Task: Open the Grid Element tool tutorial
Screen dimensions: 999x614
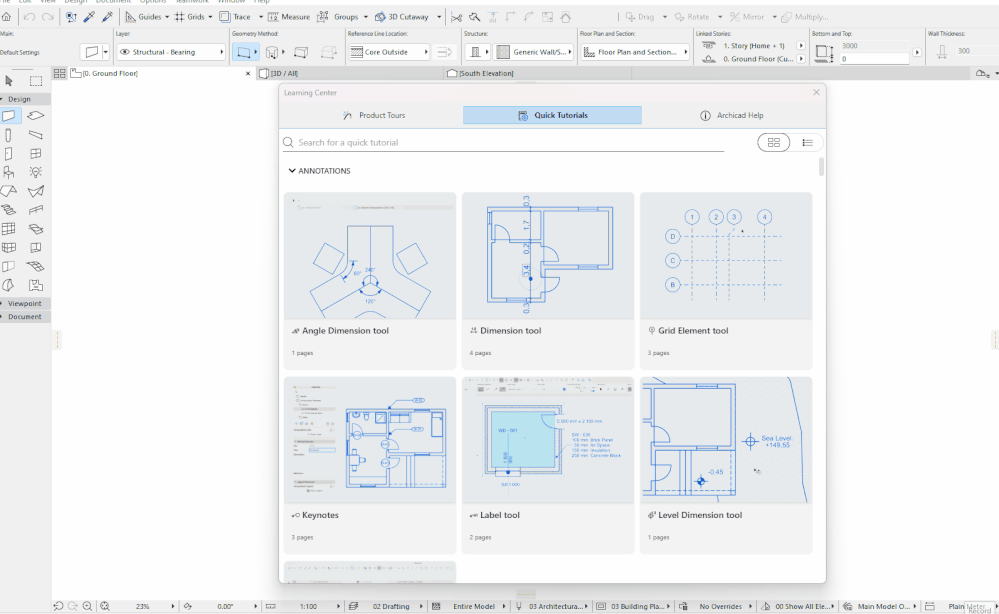Action: pyautogui.click(x=726, y=280)
